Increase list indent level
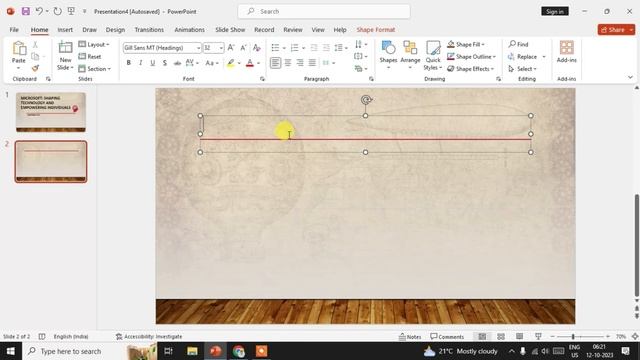Viewport: 640px width, 360px height. click(326, 48)
